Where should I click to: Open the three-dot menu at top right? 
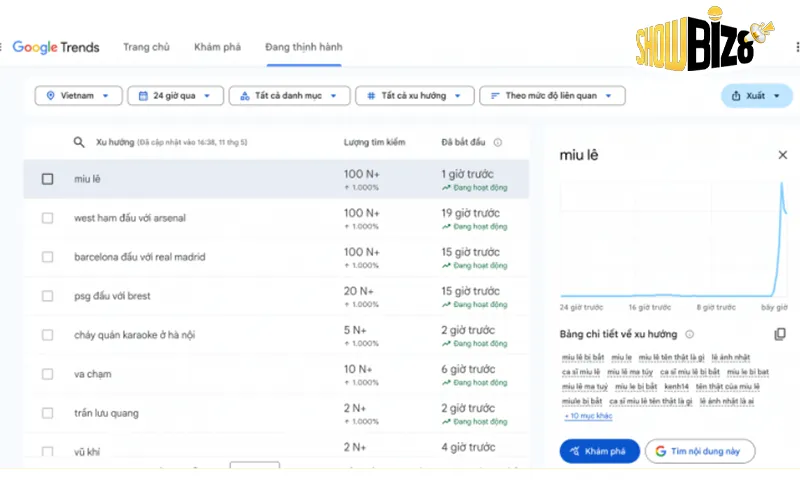[x=797, y=47]
